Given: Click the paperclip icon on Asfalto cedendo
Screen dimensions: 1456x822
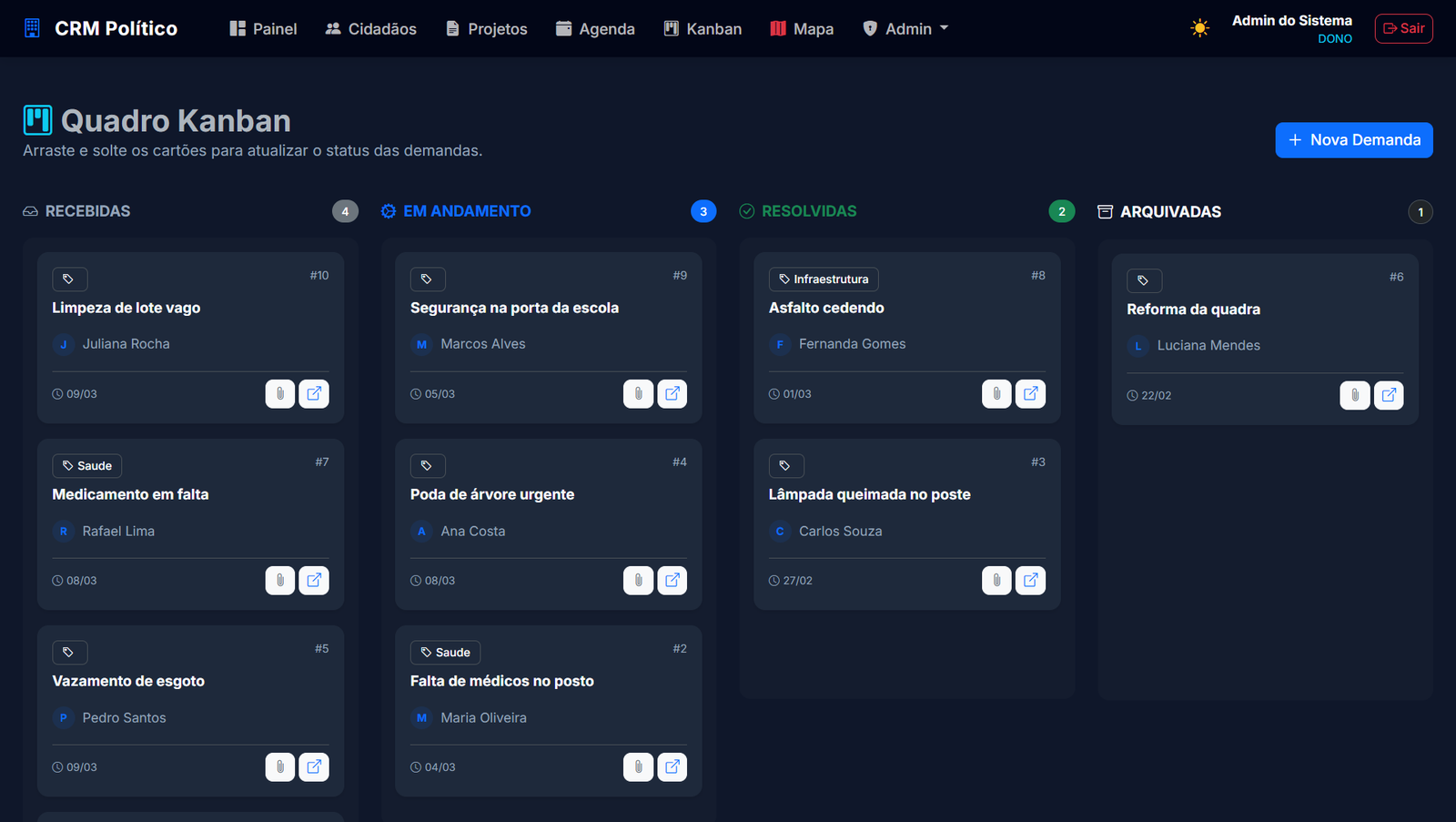Looking at the screenshot, I should coord(996,393).
